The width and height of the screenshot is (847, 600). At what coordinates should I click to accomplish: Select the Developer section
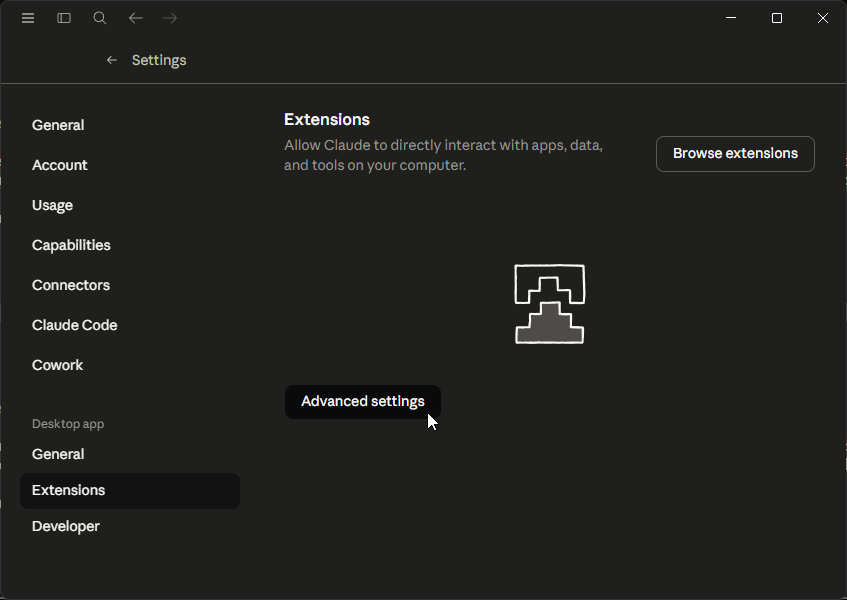65,525
